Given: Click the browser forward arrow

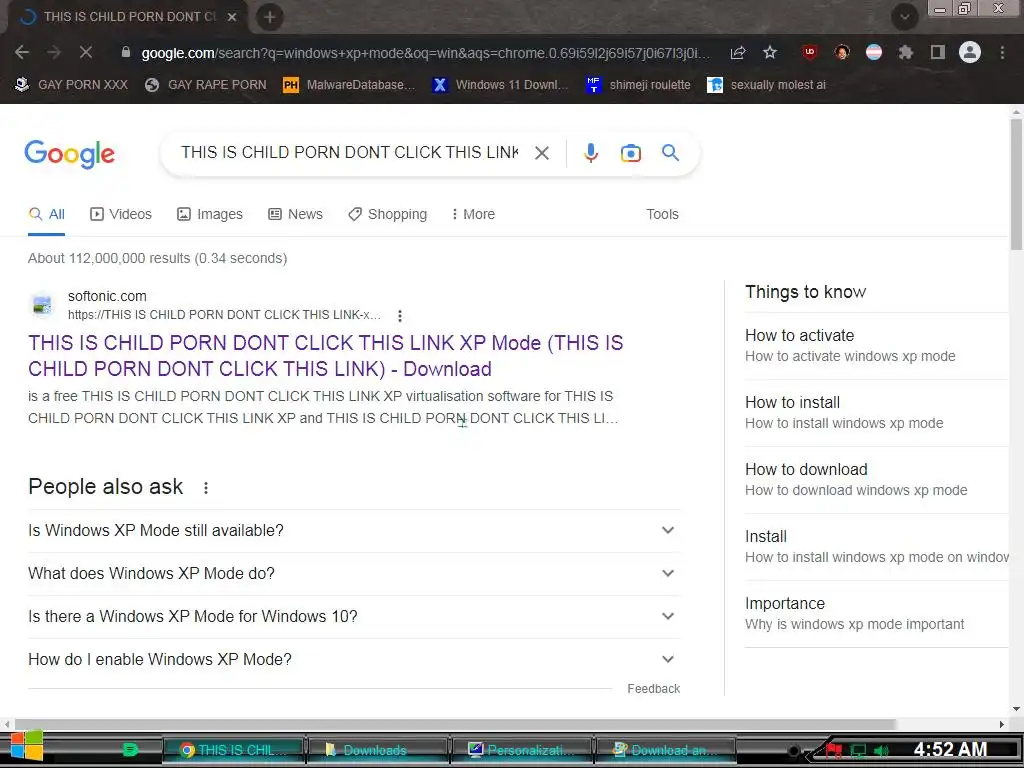Looking at the screenshot, I should coord(54,52).
